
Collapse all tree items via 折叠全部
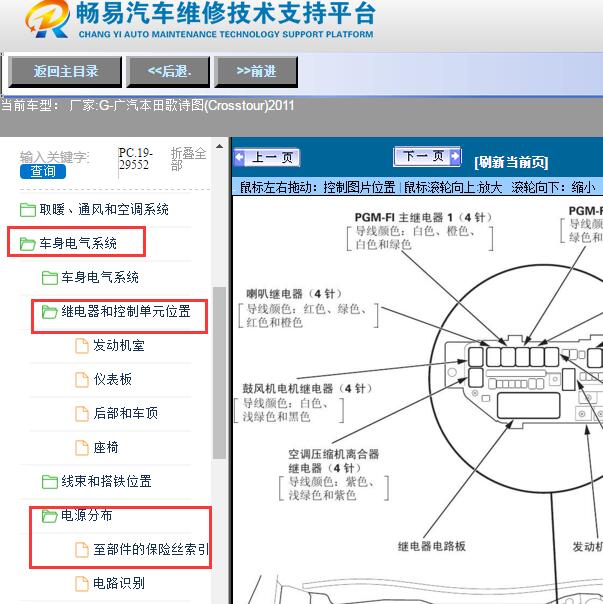click(x=188, y=159)
